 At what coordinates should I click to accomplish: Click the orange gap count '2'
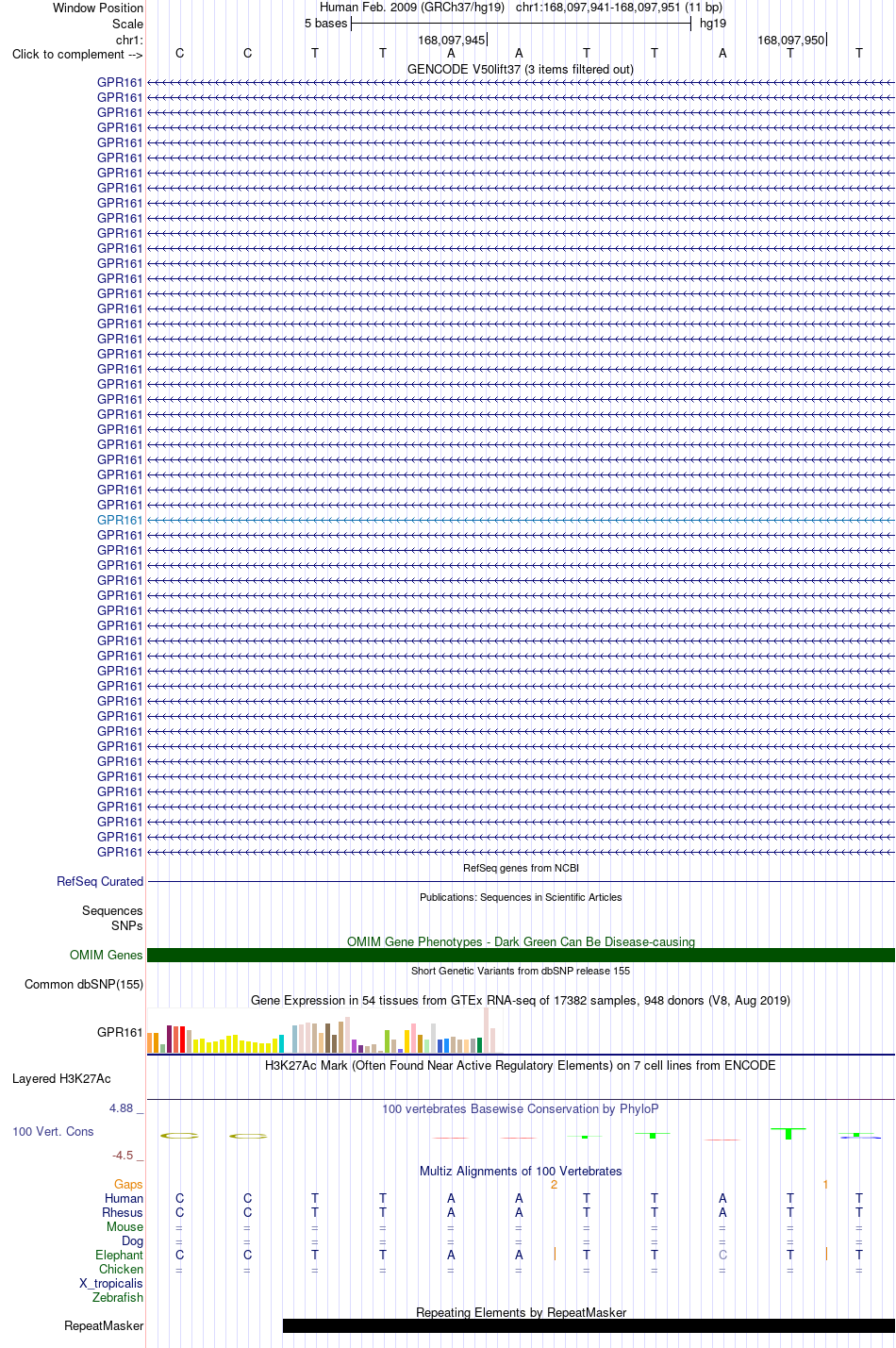coord(555,1184)
